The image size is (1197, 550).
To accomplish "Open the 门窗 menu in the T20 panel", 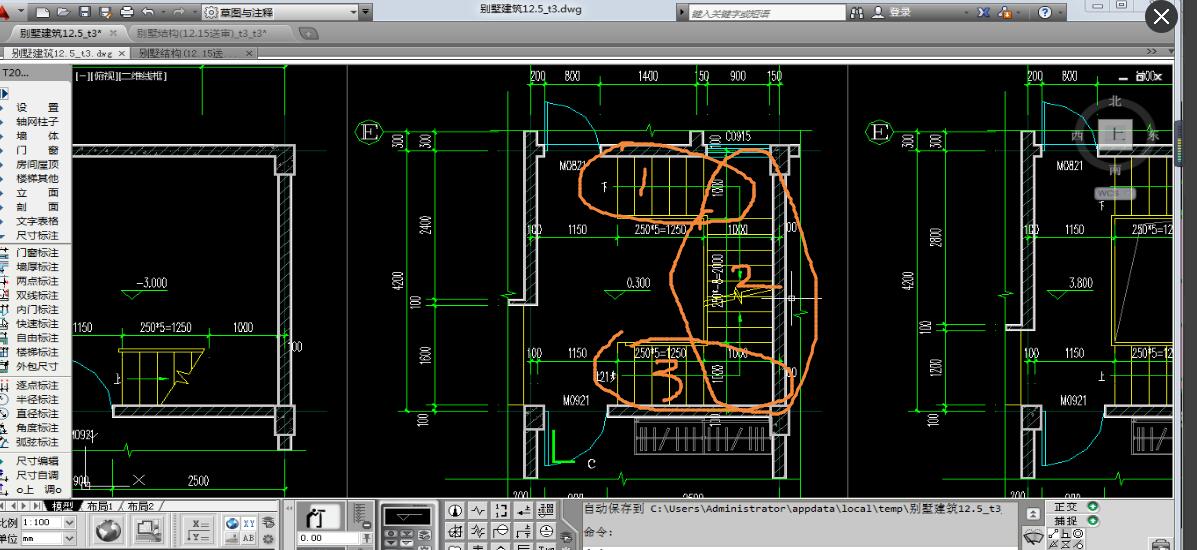I will coord(37,150).
